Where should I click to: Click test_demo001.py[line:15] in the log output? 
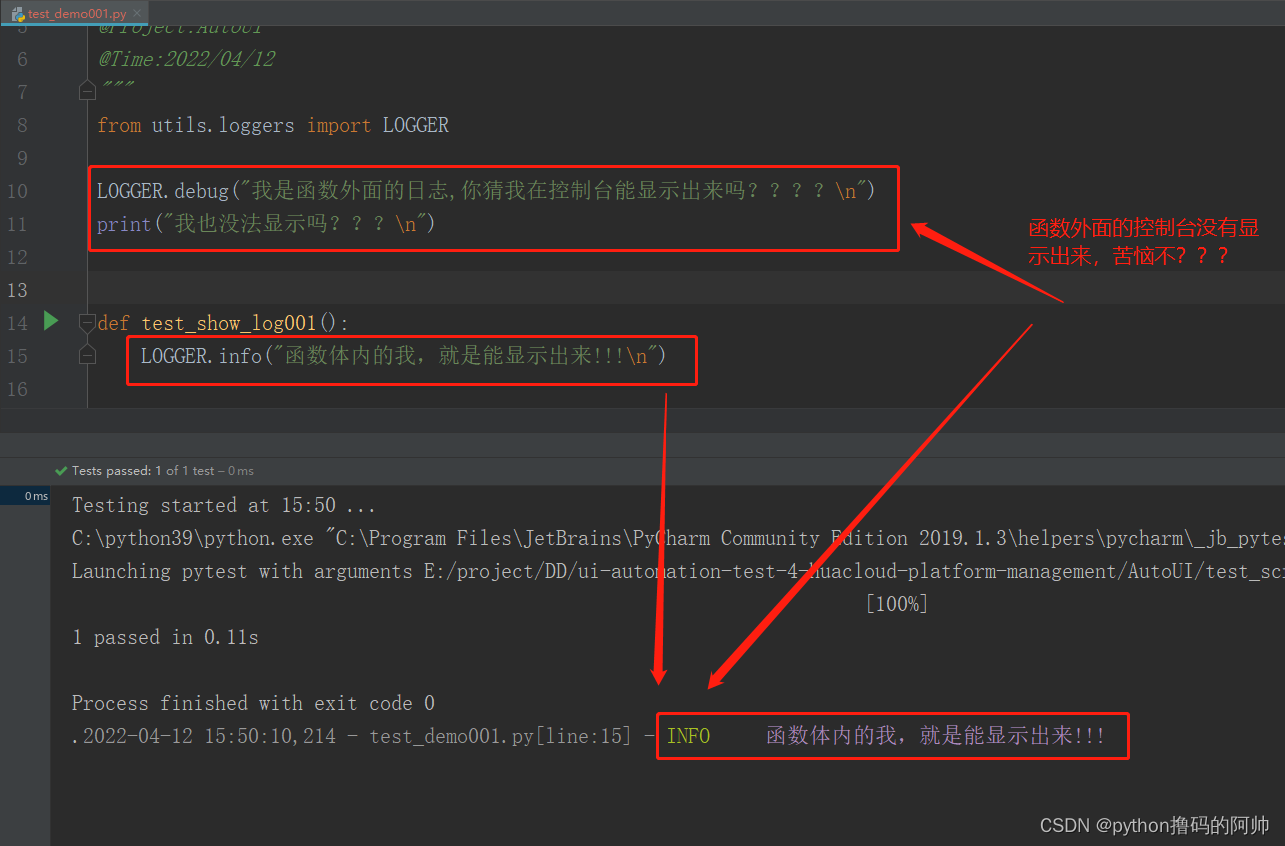pos(501,736)
